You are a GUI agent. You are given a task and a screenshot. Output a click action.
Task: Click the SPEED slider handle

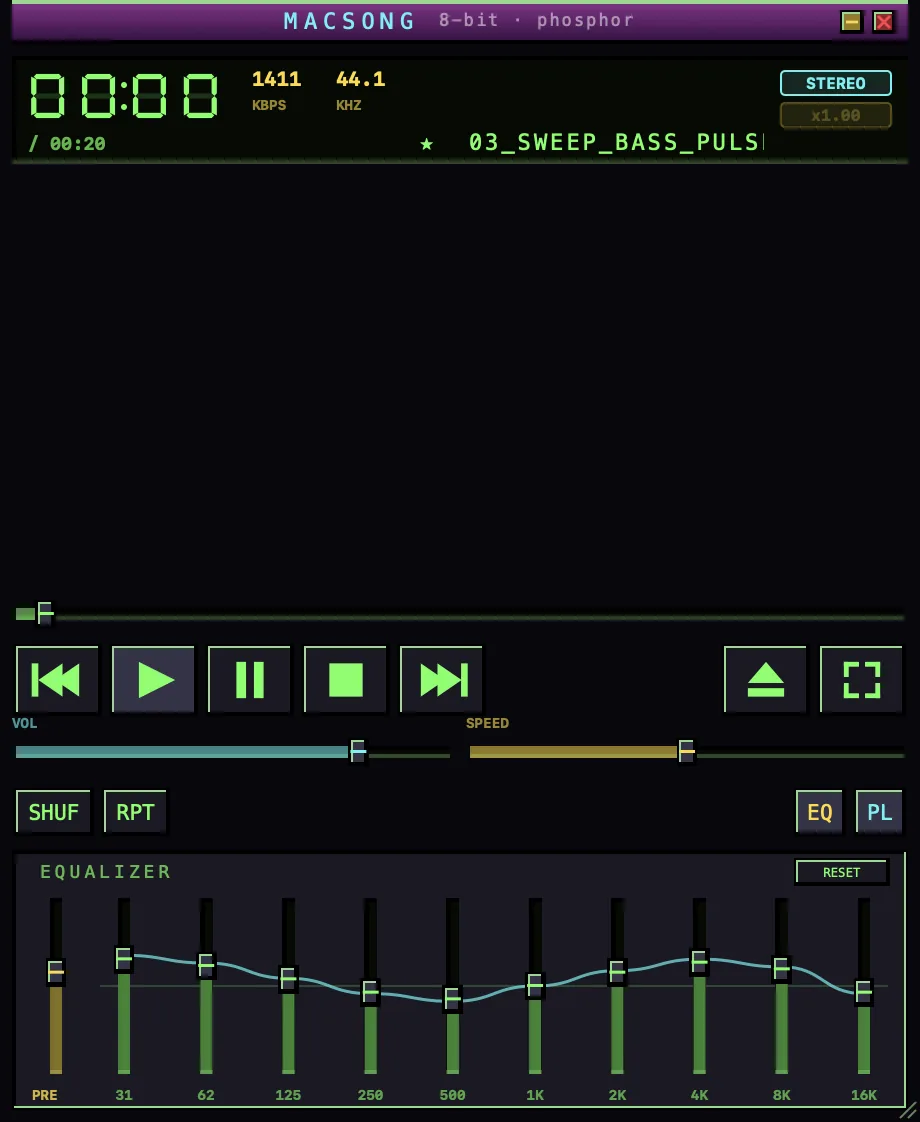point(686,751)
